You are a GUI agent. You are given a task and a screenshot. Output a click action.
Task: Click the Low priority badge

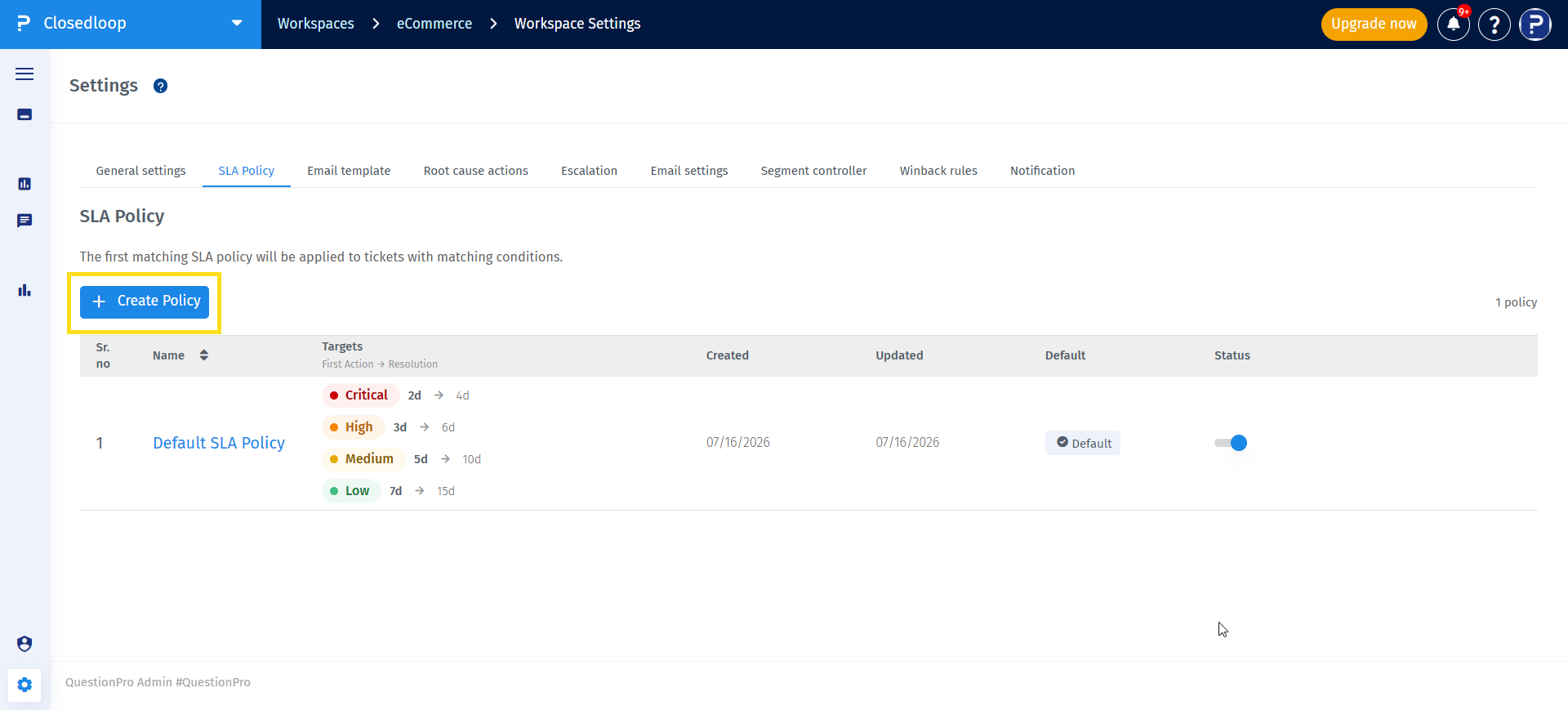[x=351, y=491]
